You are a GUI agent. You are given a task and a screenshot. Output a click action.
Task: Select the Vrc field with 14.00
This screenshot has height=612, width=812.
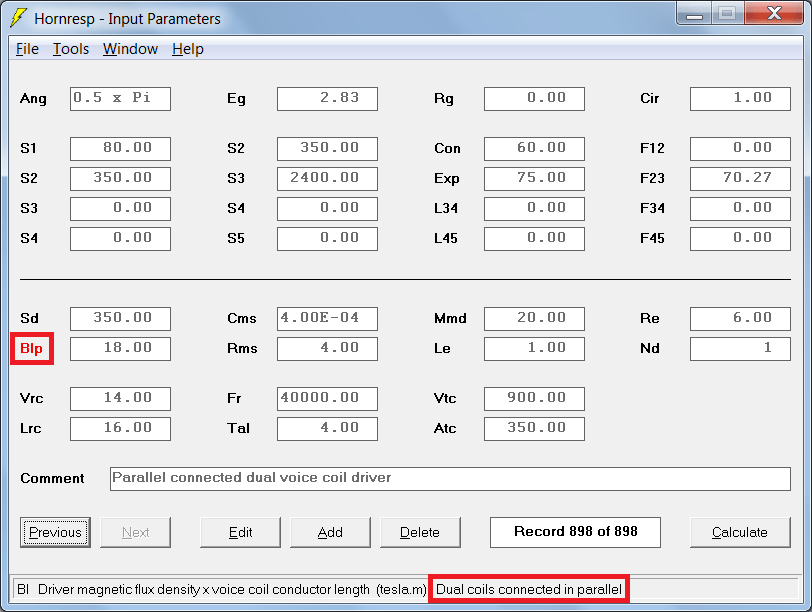(120, 399)
